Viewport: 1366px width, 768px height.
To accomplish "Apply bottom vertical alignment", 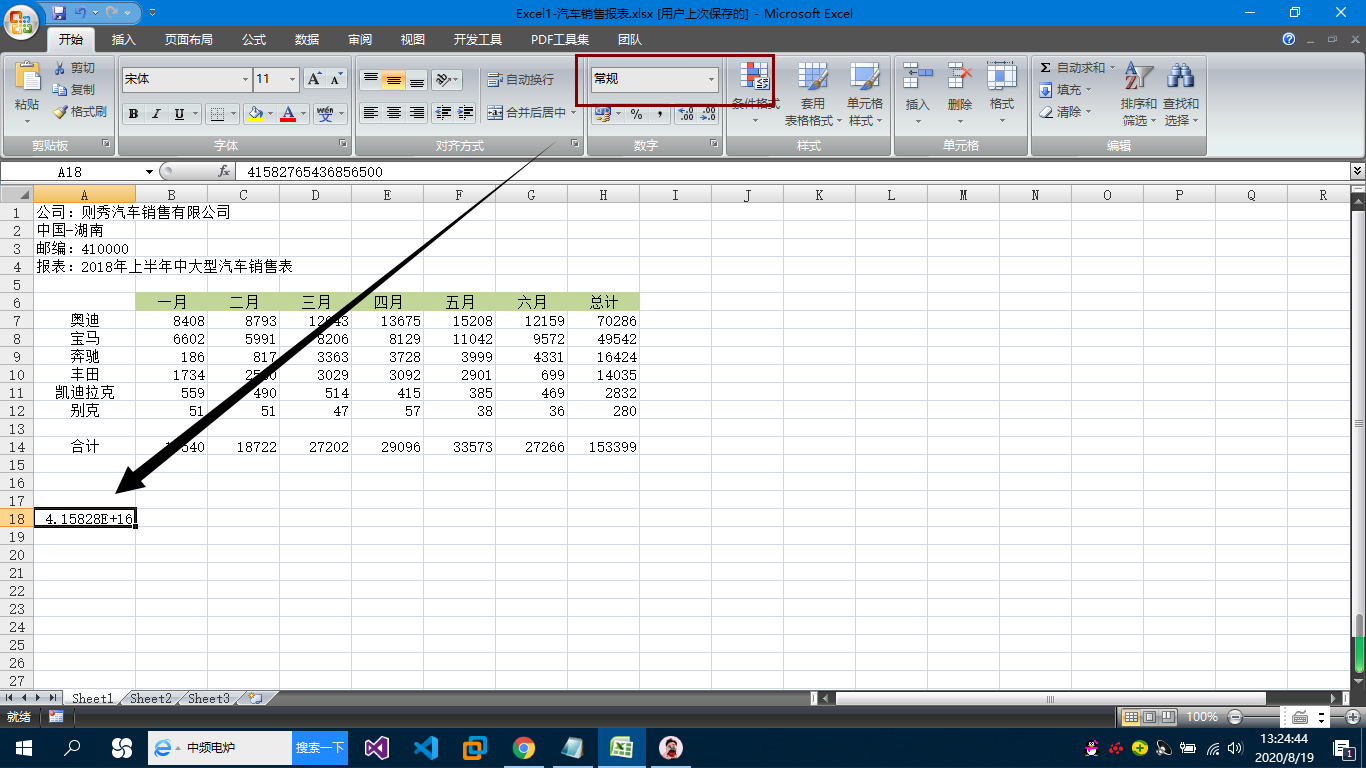I will tap(416, 79).
